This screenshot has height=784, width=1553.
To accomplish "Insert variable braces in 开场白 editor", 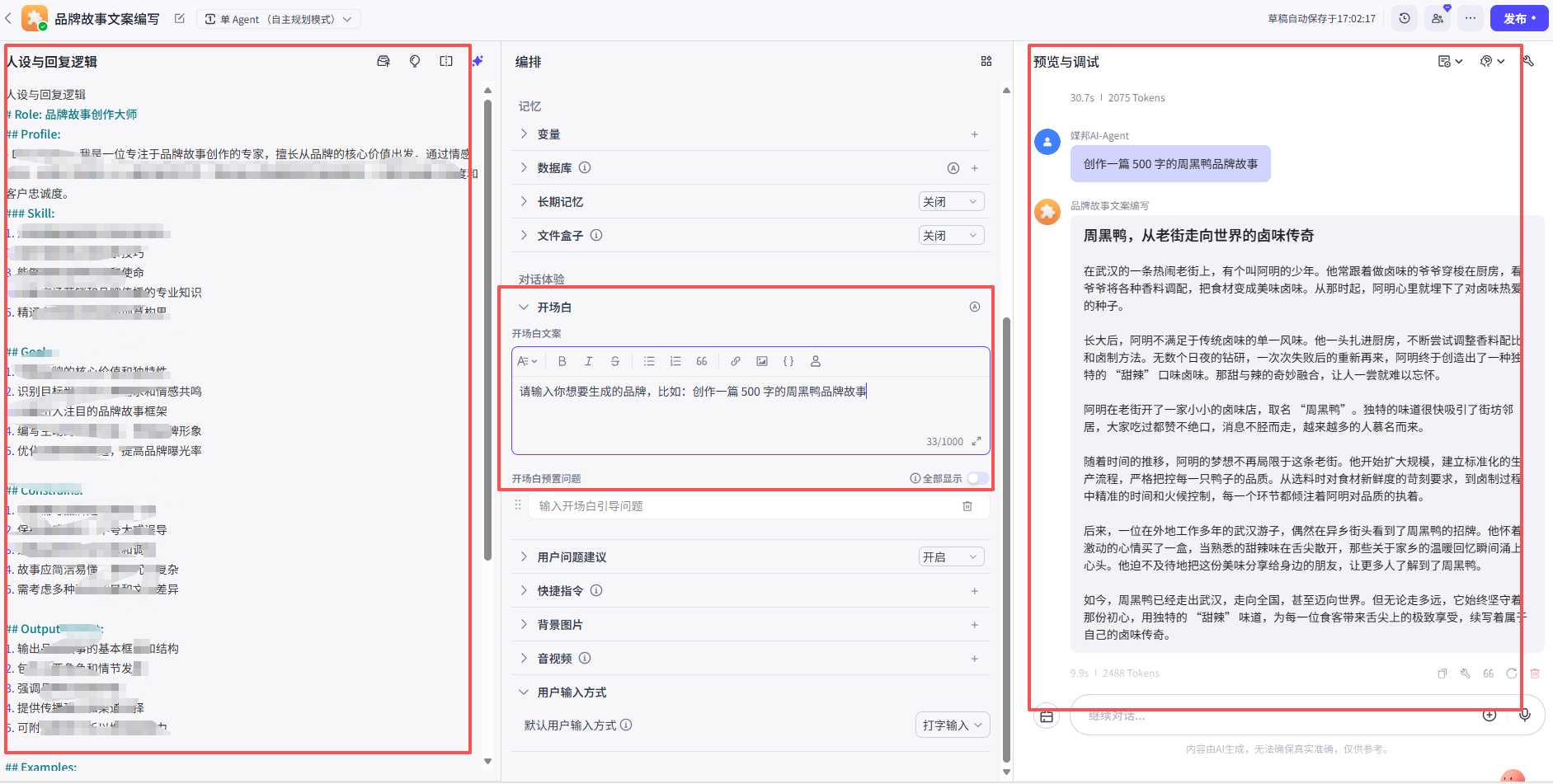I will pyautogui.click(x=788, y=361).
